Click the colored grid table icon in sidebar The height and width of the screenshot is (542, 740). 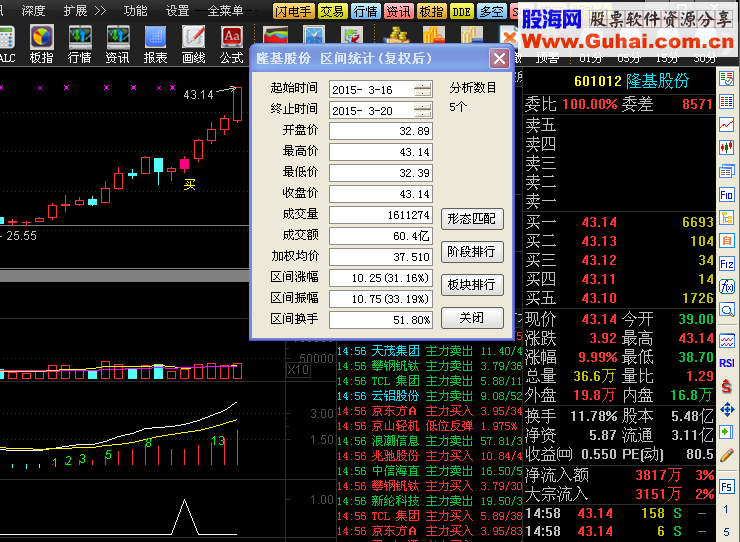pos(727,102)
